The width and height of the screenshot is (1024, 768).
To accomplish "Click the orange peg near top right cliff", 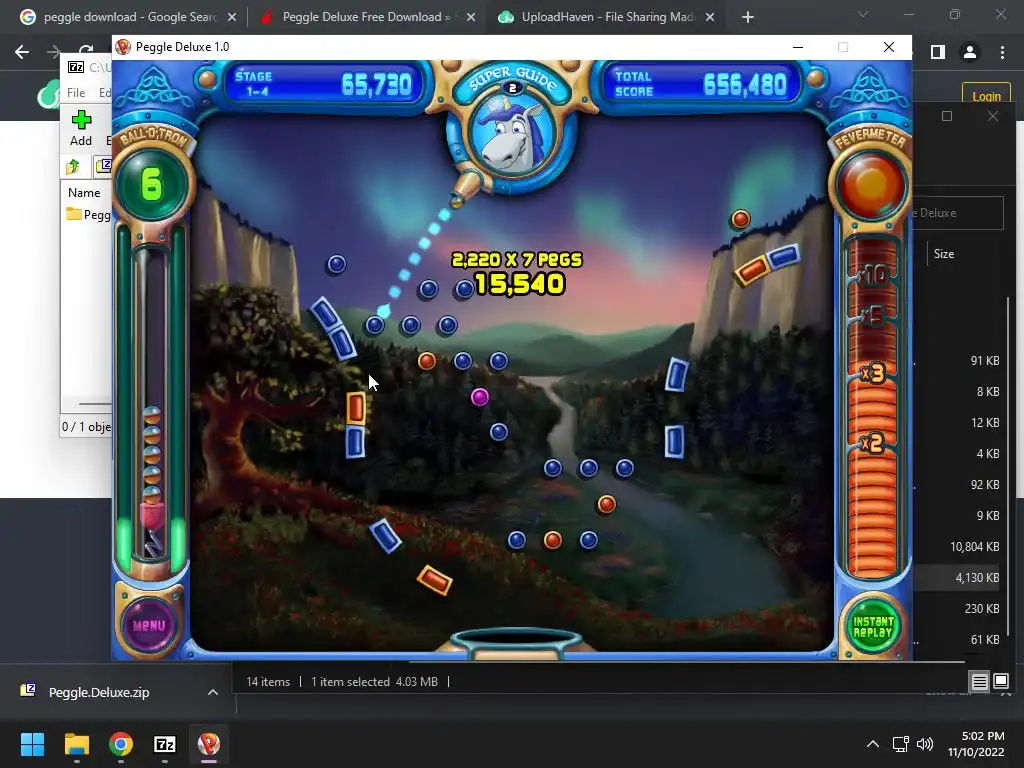I will click(x=741, y=219).
